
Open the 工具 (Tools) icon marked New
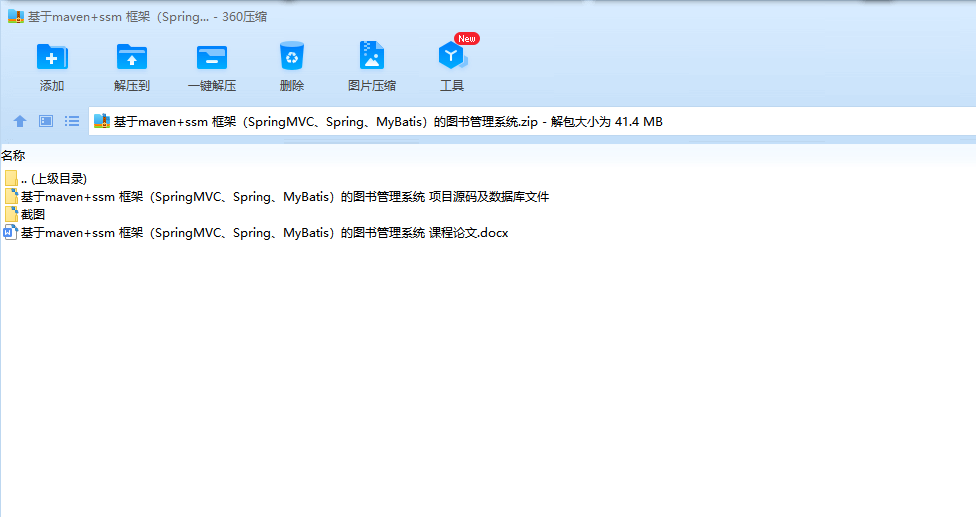[452, 56]
